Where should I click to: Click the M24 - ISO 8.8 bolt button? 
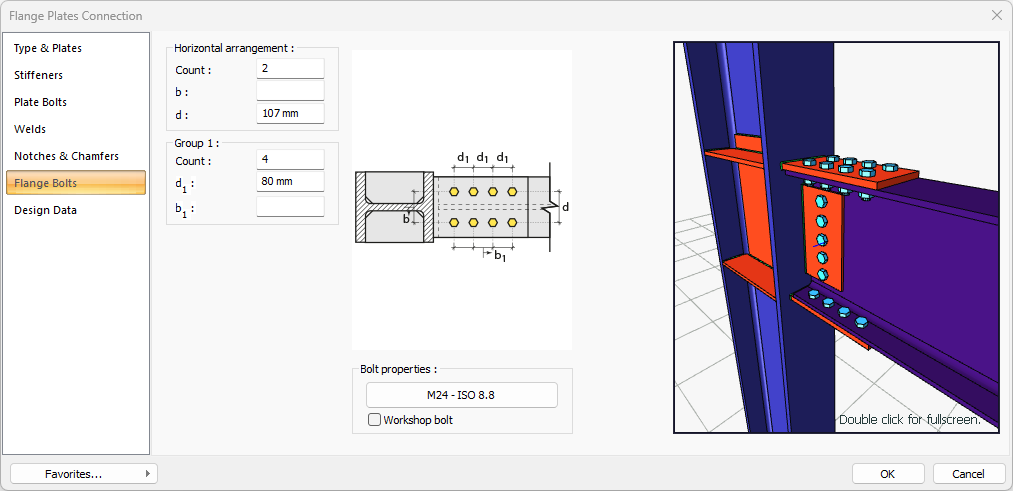[x=461, y=395]
